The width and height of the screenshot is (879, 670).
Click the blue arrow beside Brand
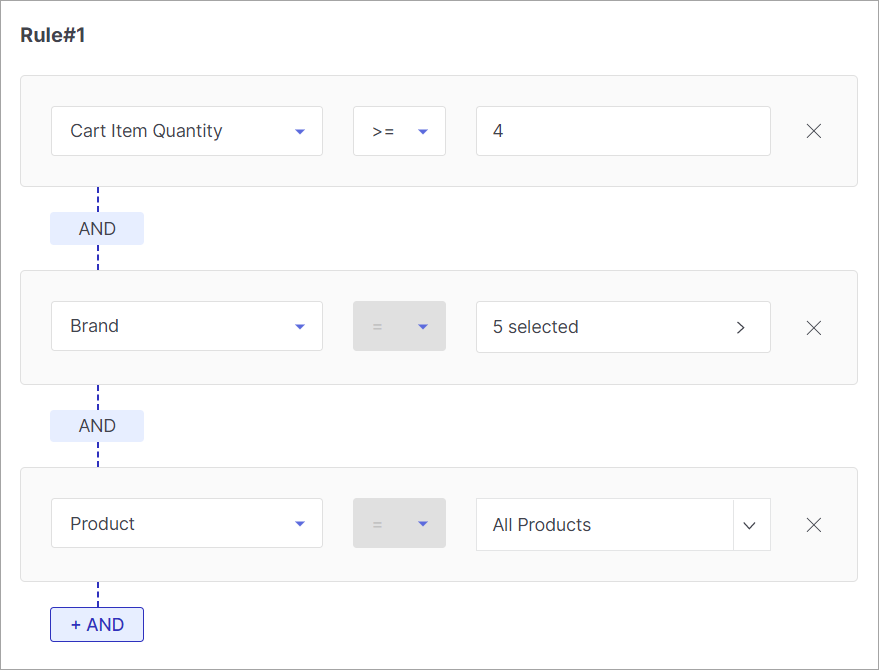[x=300, y=327]
